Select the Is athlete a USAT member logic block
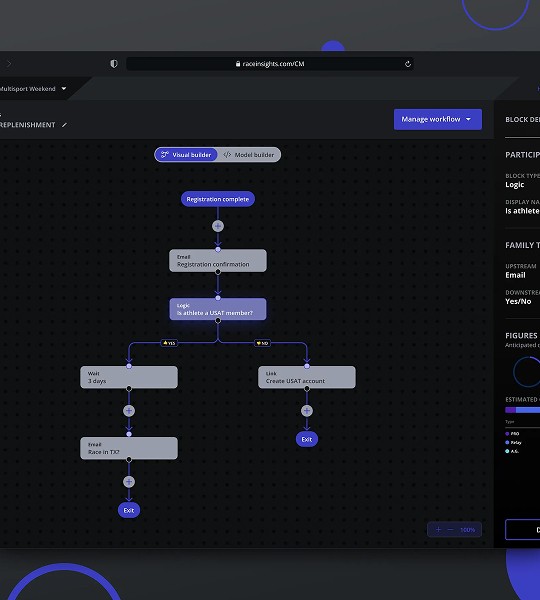This screenshot has width=540, height=600. click(x=218, y=309)
